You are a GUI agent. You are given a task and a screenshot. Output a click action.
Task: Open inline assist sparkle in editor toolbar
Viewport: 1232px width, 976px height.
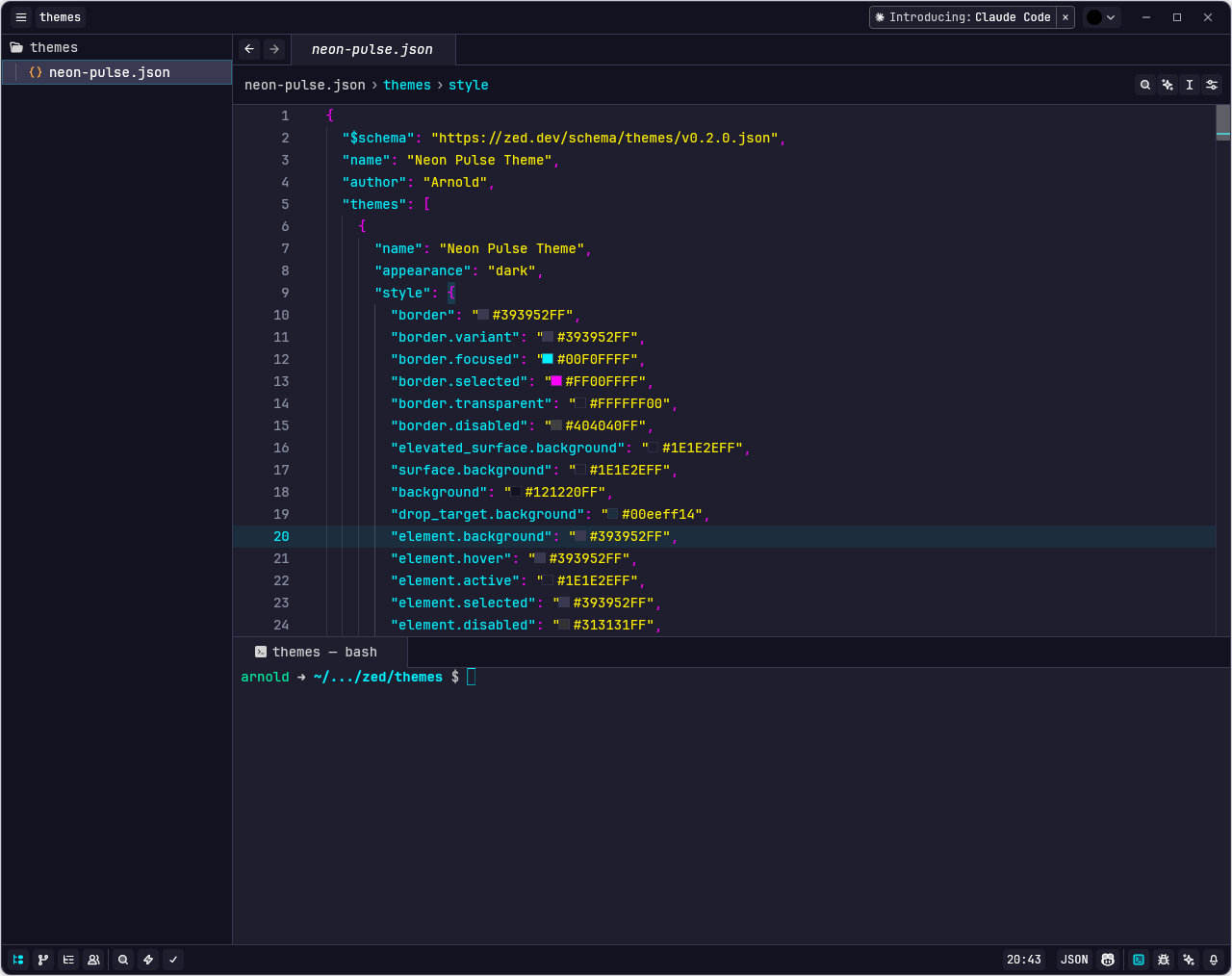coord(1168,85)
